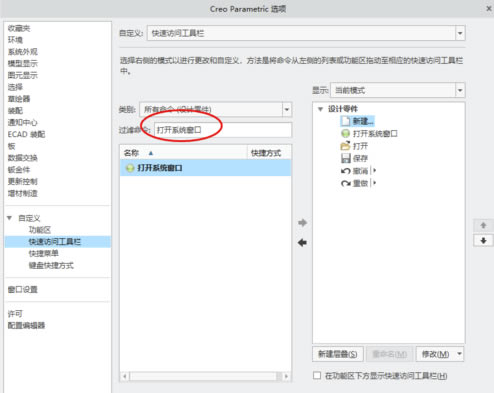Viewport: 494px width, 393px height.
Task: Click the greyed 重命名 button
Action: point(389,354)
